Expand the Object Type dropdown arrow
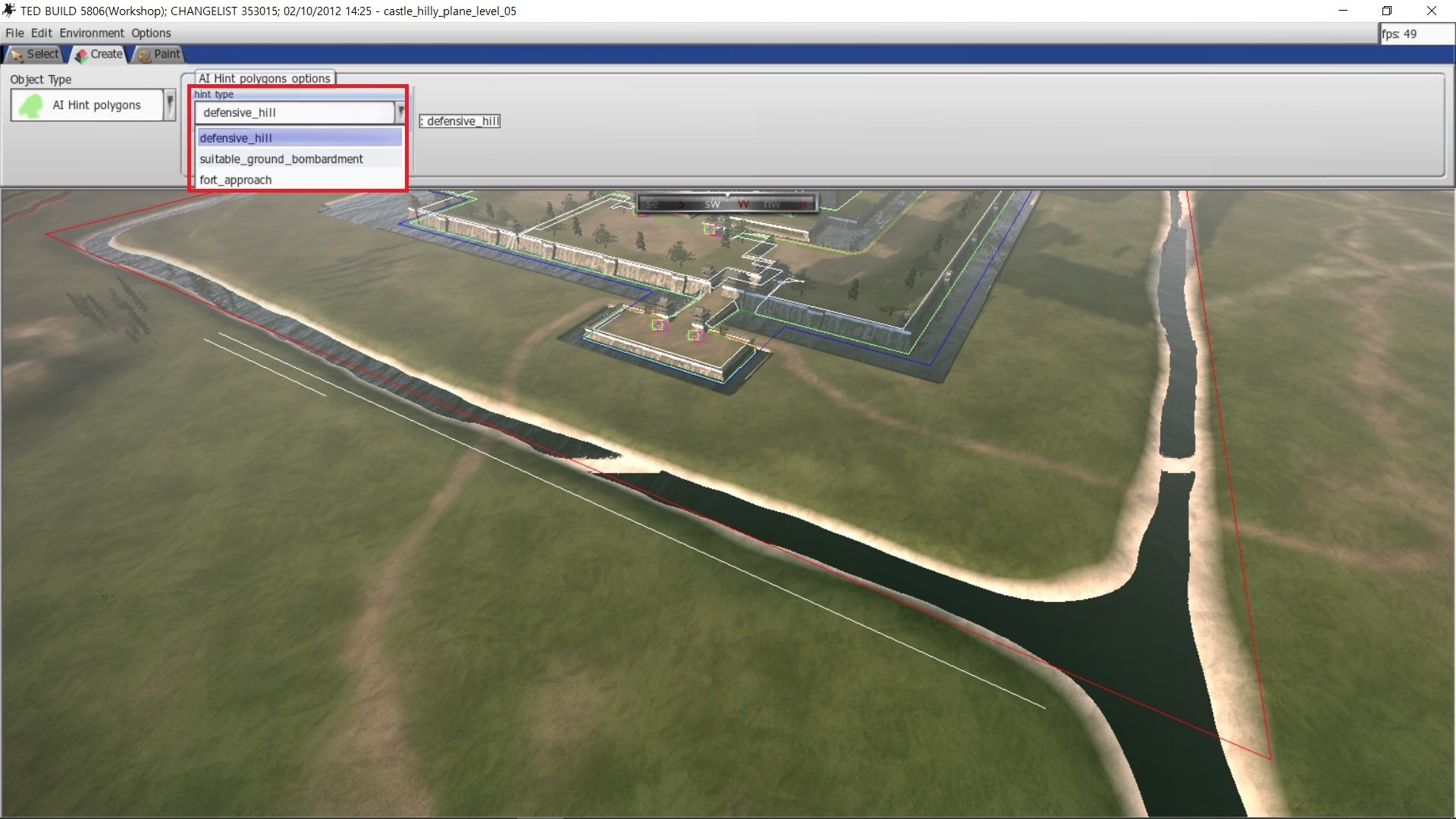This screenshot has width=1456, height=819. pos(170,105)
